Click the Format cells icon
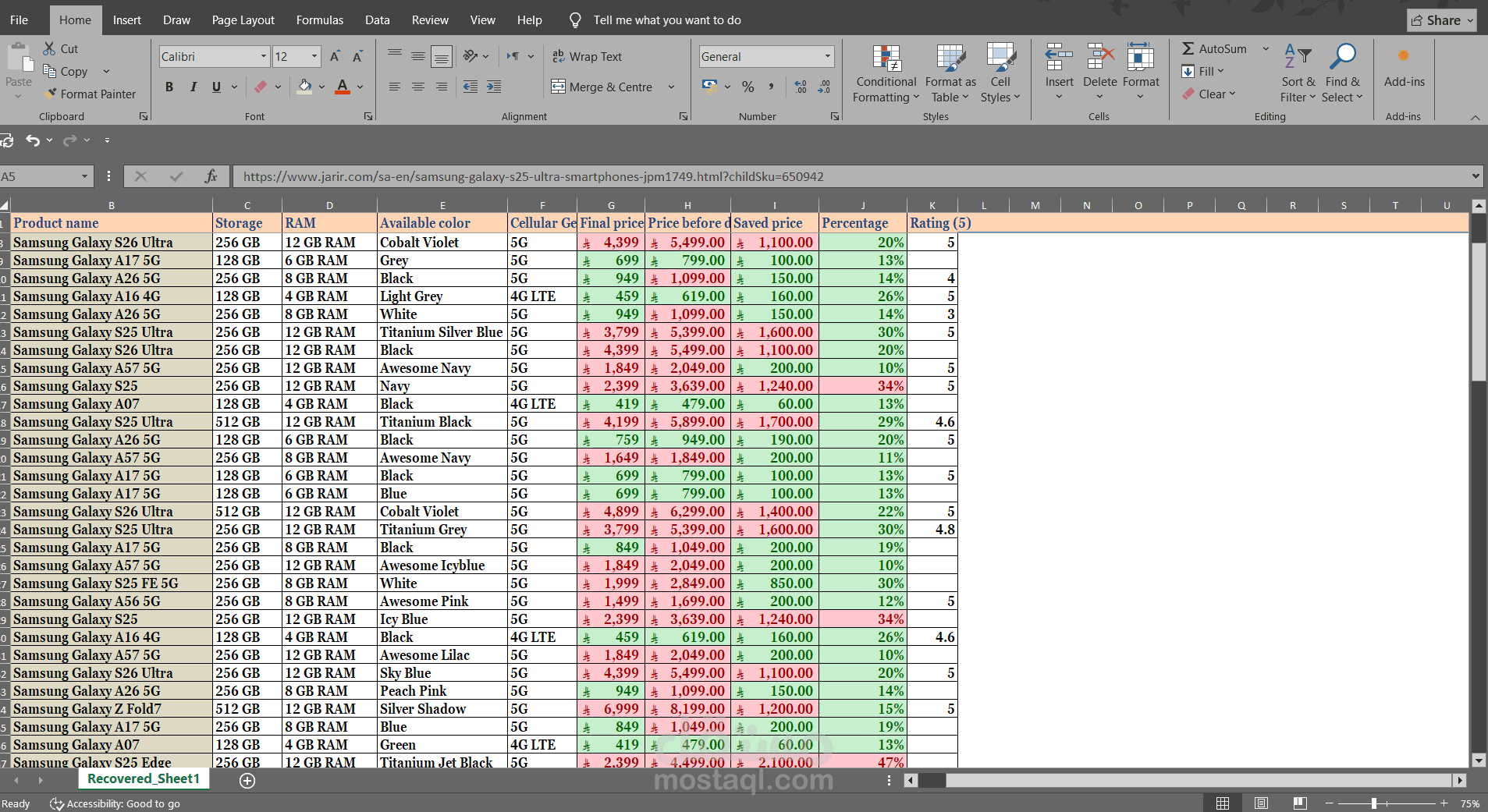 point(1141,58)
